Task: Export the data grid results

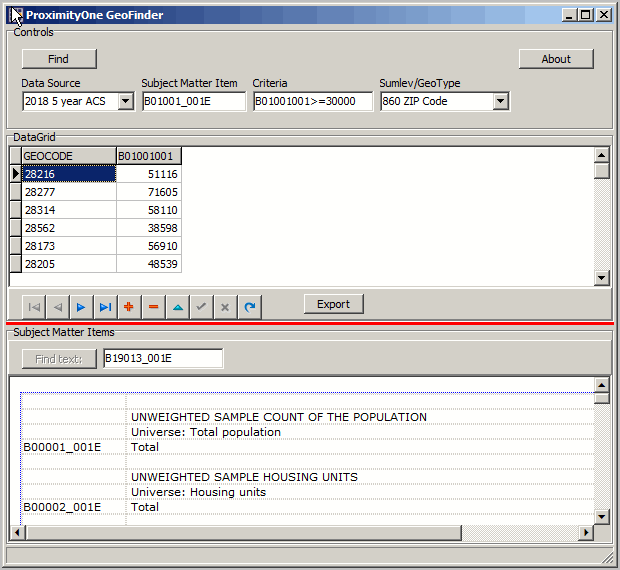Action: point(333,304)
